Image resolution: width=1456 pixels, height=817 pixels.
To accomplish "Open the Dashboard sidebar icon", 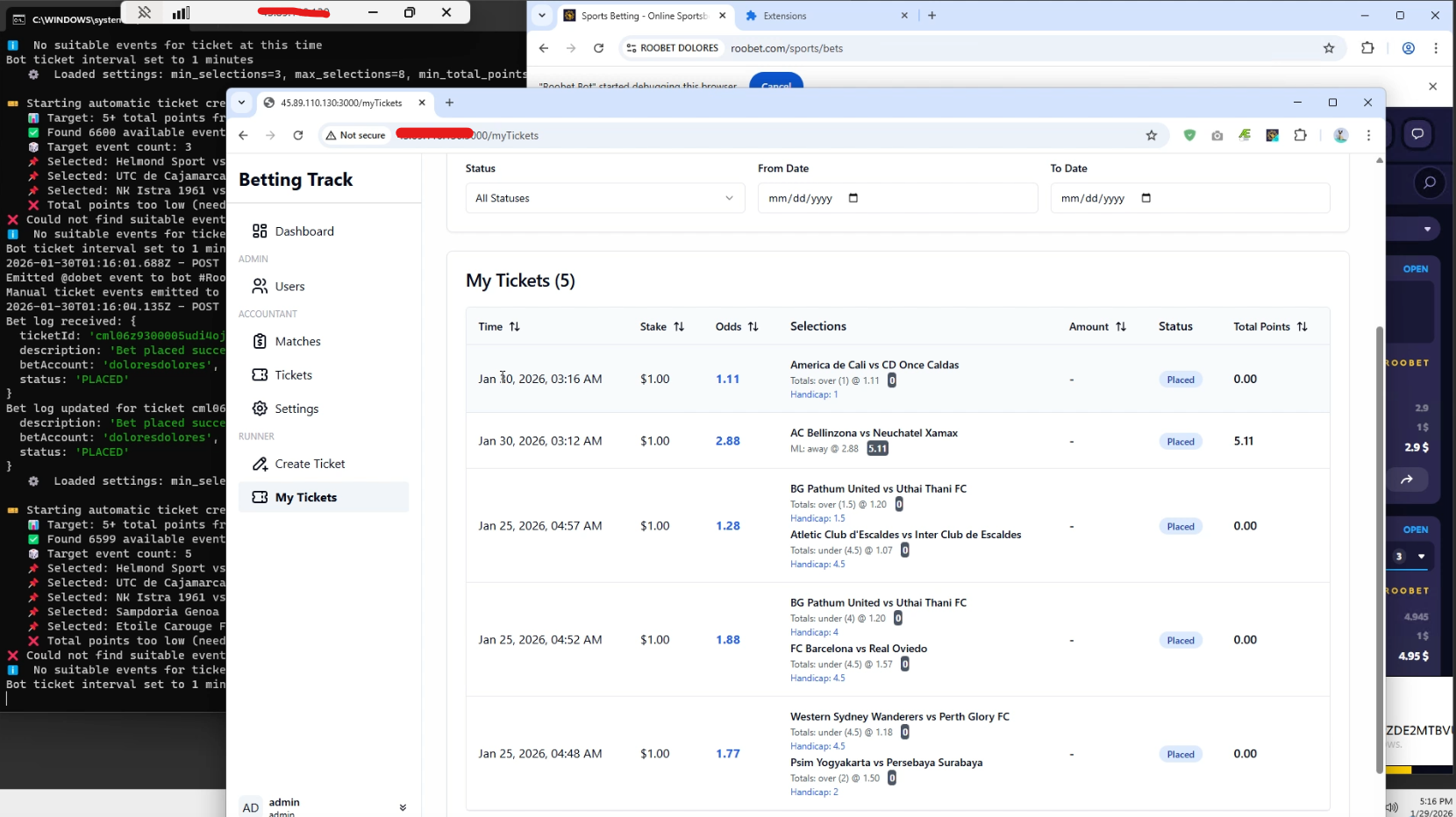I will 260,231.
